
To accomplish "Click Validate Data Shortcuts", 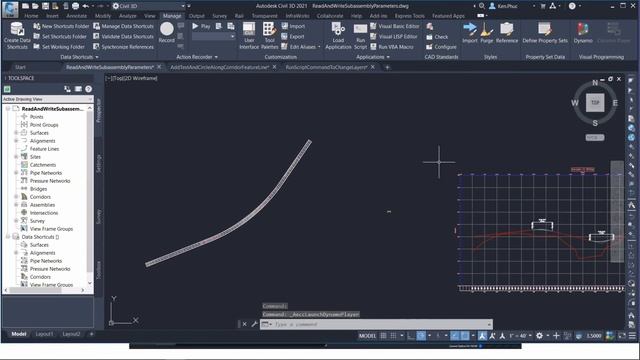I will point(123,36).
